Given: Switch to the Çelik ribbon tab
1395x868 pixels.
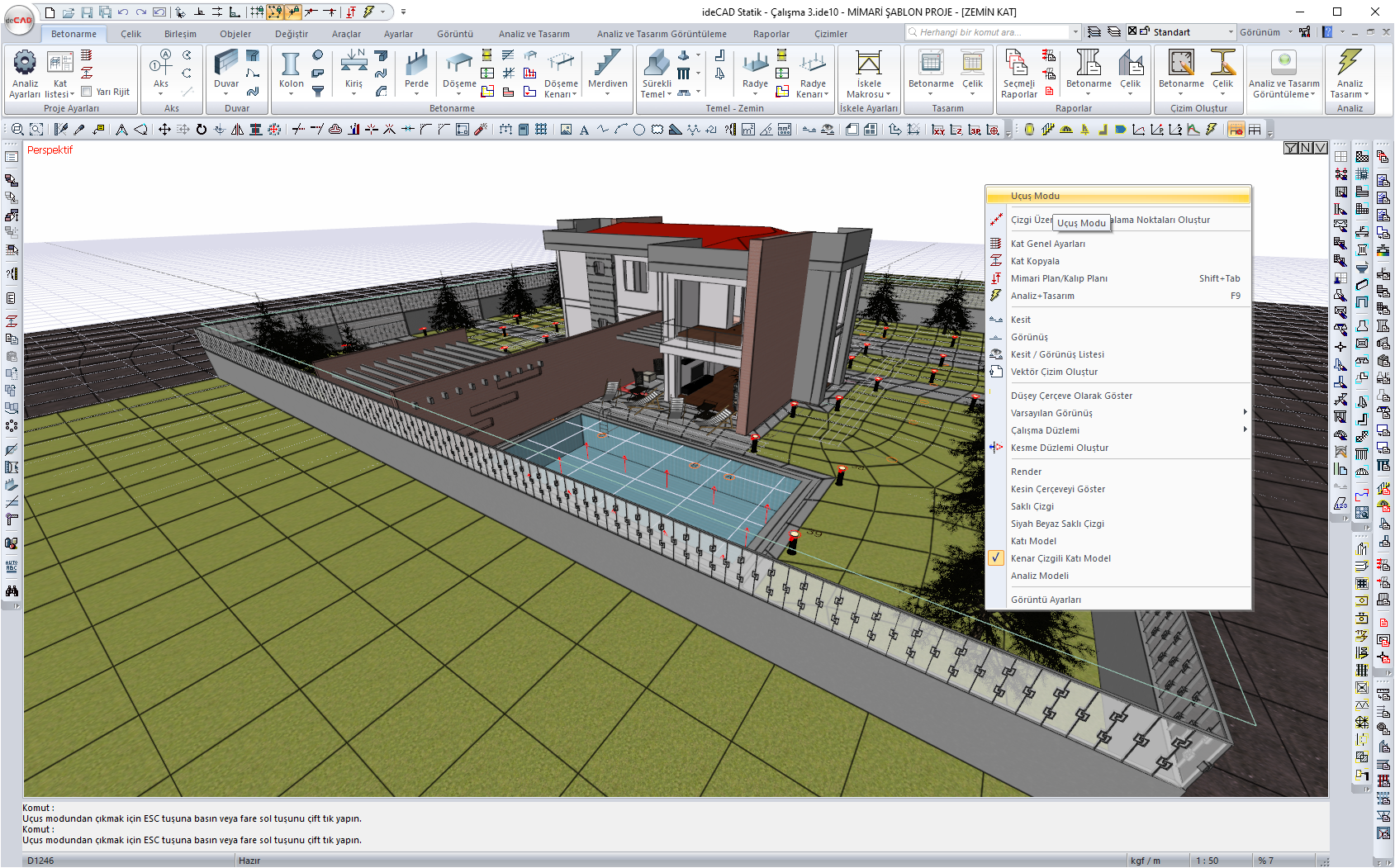Looking at the screenshot, I should point(130,34).
